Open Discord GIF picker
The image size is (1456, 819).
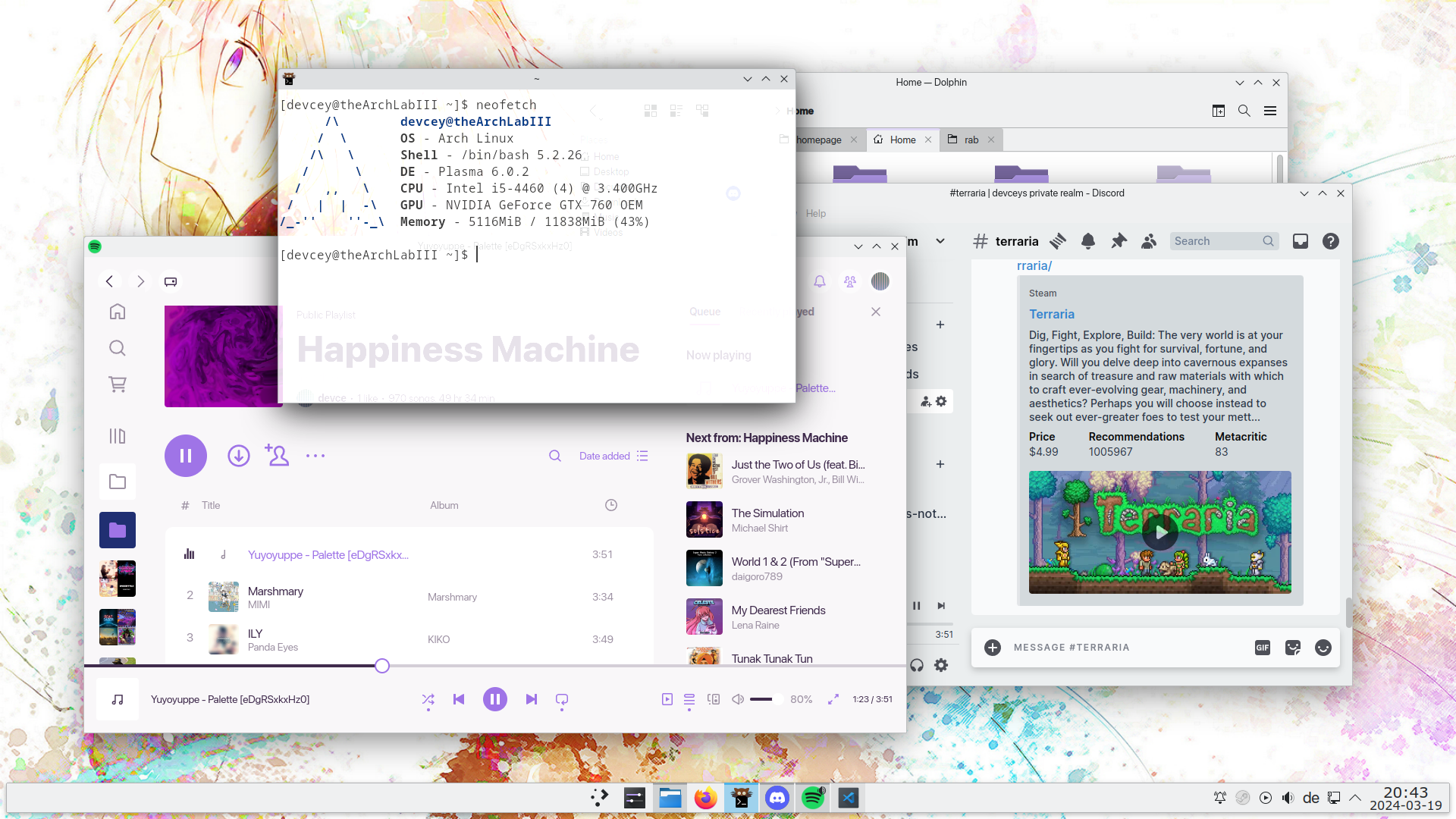(x=1263, y=648)
